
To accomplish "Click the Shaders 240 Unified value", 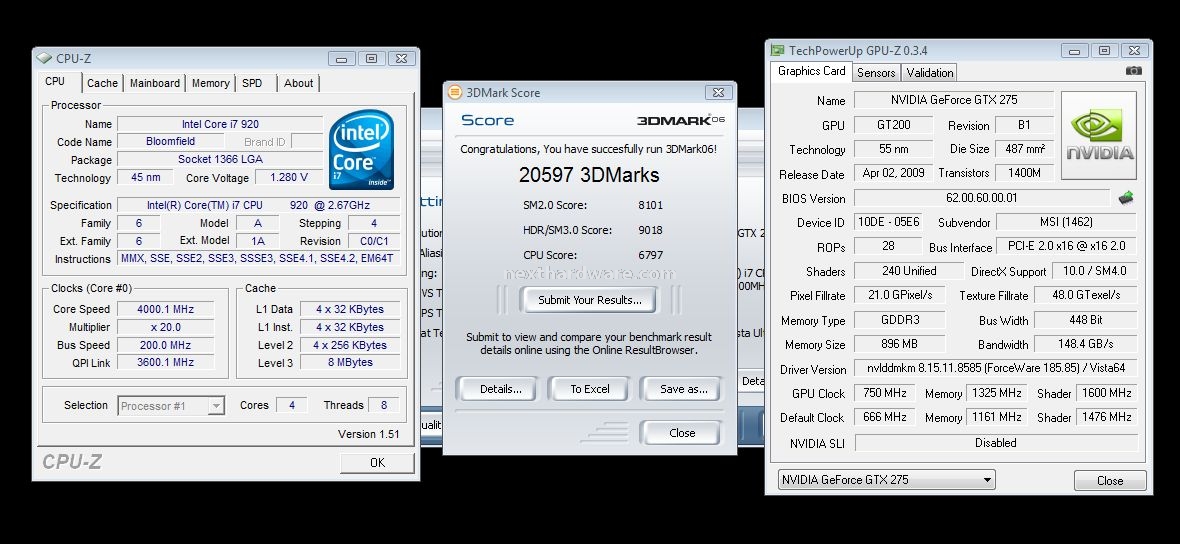I will click(x=908, y=271).
